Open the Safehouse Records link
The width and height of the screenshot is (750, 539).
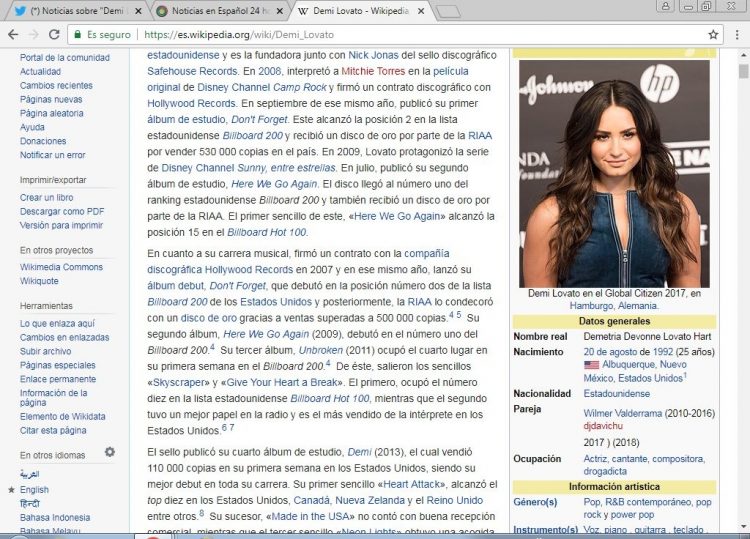(192, 71)
